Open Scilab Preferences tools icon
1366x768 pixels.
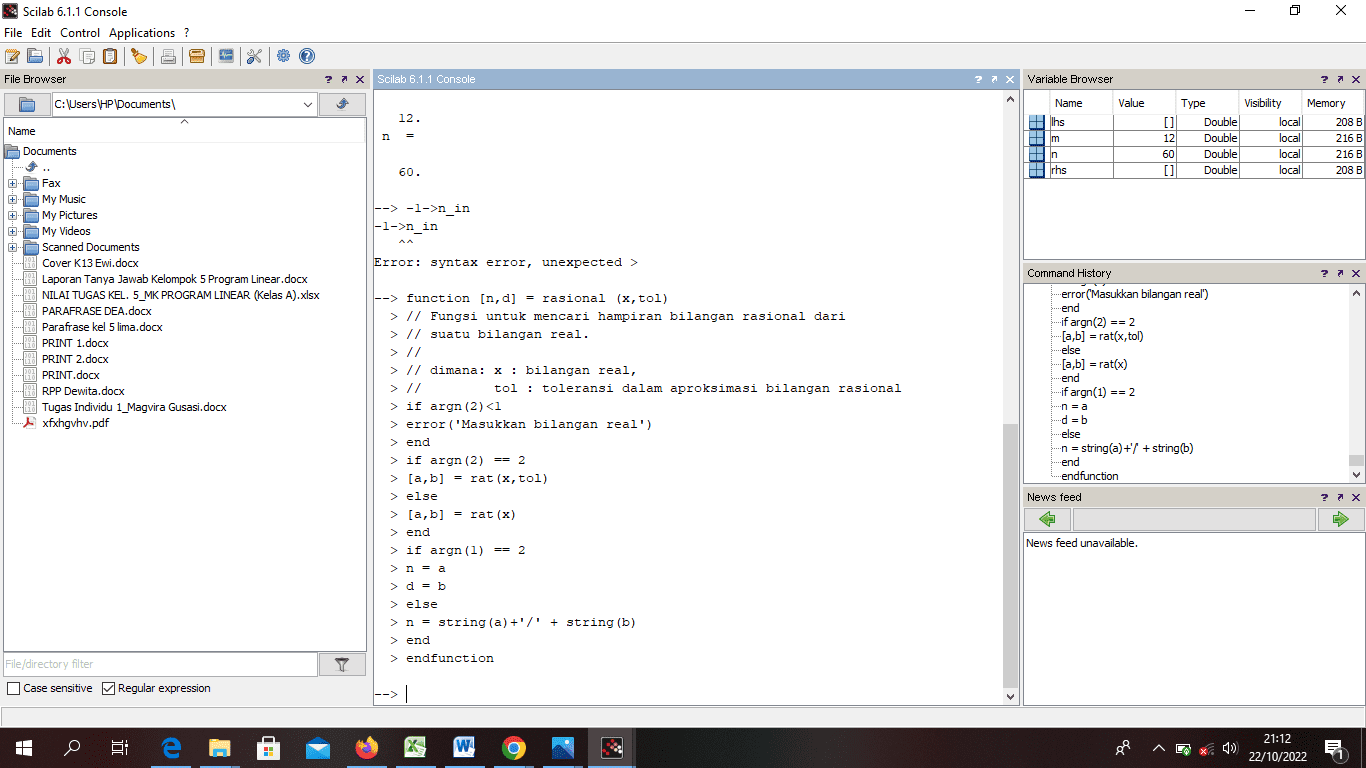tap(254, 56)
